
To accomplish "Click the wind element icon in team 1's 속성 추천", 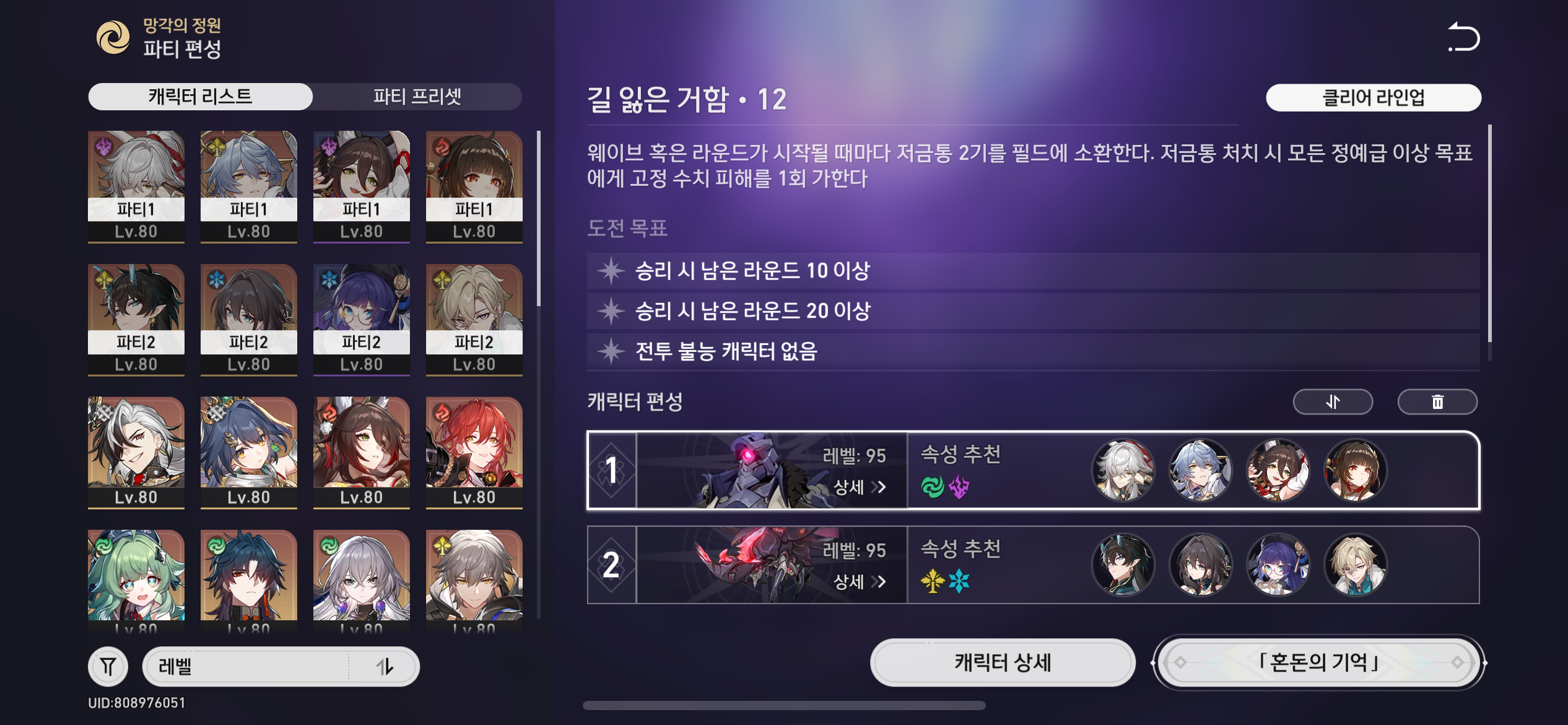I will (x=933, y=487).
